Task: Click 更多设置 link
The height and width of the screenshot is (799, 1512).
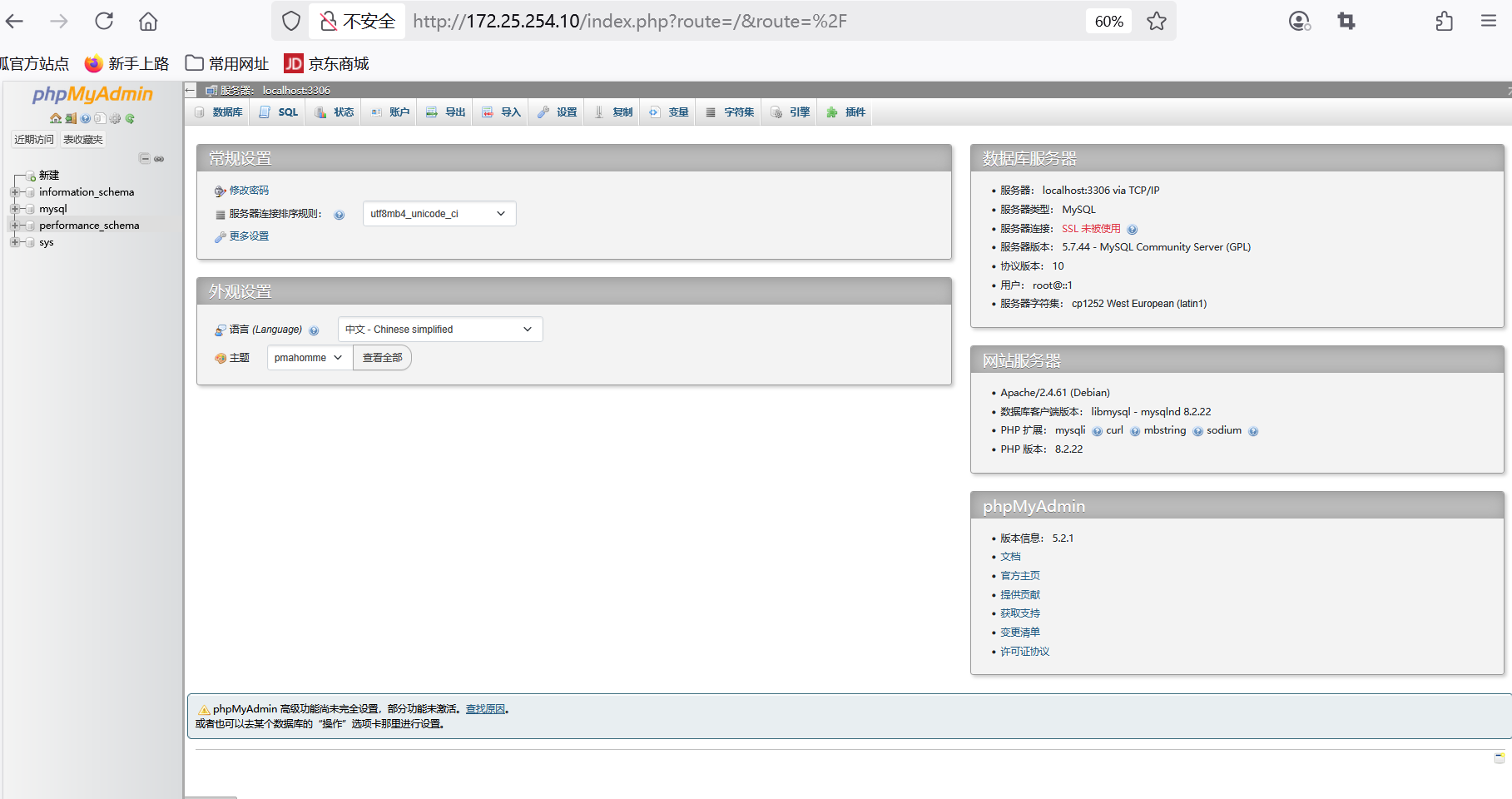Action: coord(249,236)
